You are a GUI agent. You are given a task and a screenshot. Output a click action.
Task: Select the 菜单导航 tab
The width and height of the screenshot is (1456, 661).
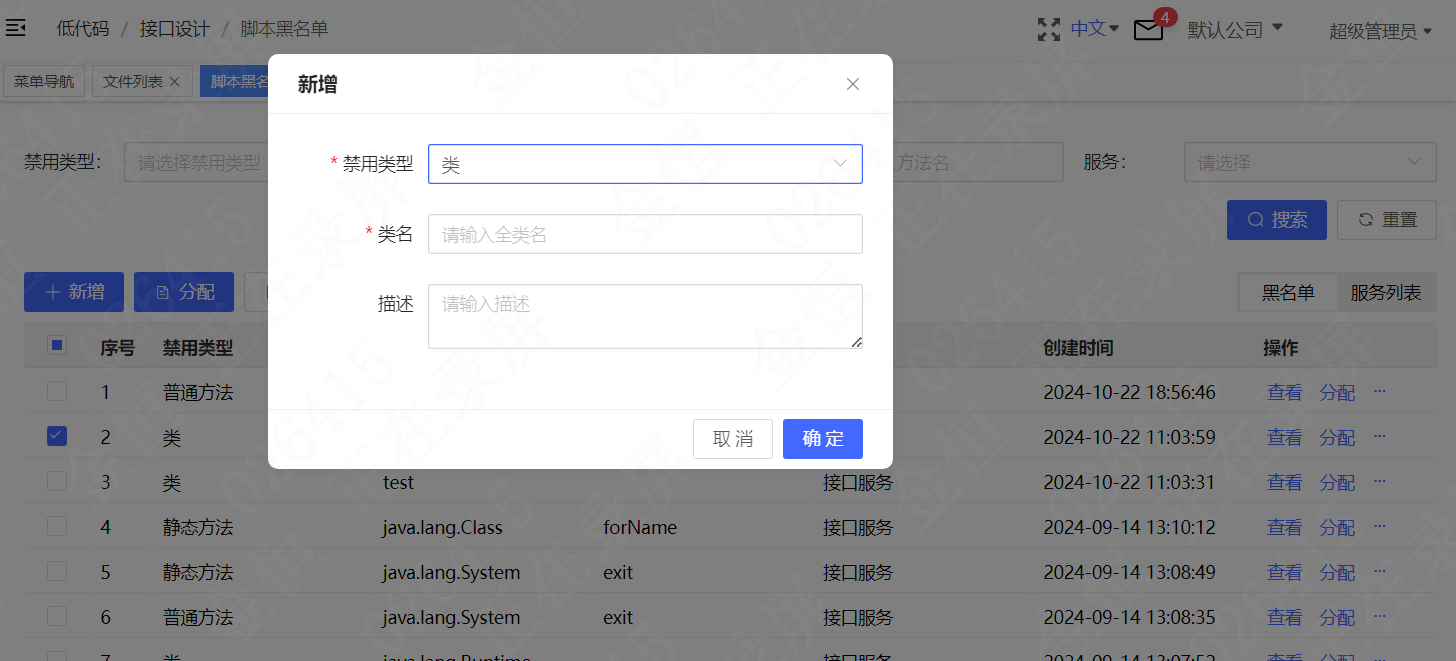click(44, 82)
